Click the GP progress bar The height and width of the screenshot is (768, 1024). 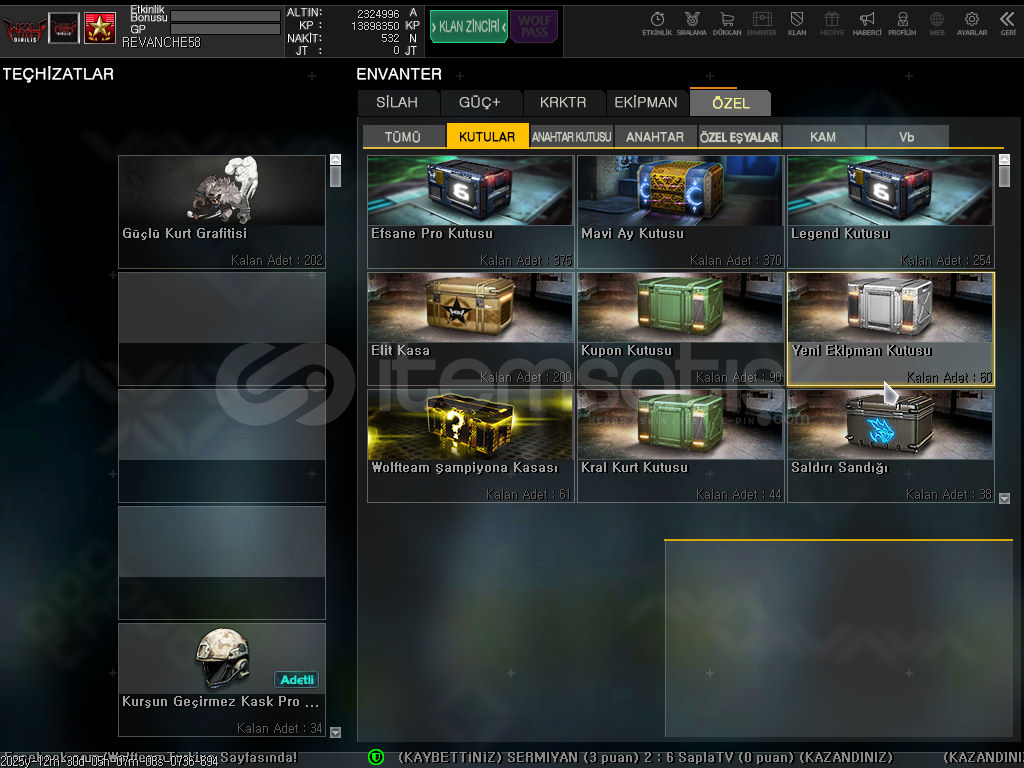click(225, 29)
